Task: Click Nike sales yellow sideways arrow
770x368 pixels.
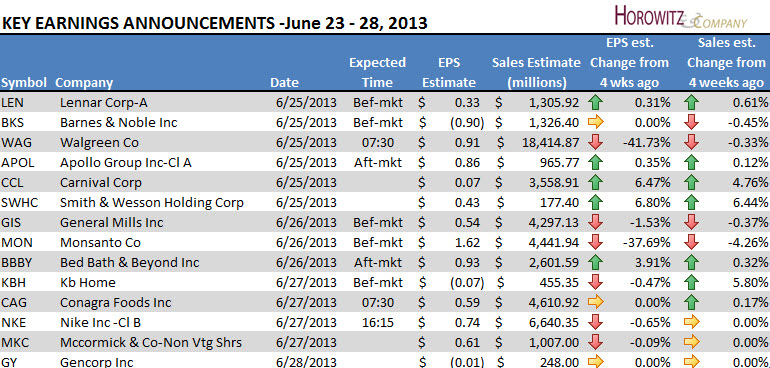Action: tap(691, 322)
